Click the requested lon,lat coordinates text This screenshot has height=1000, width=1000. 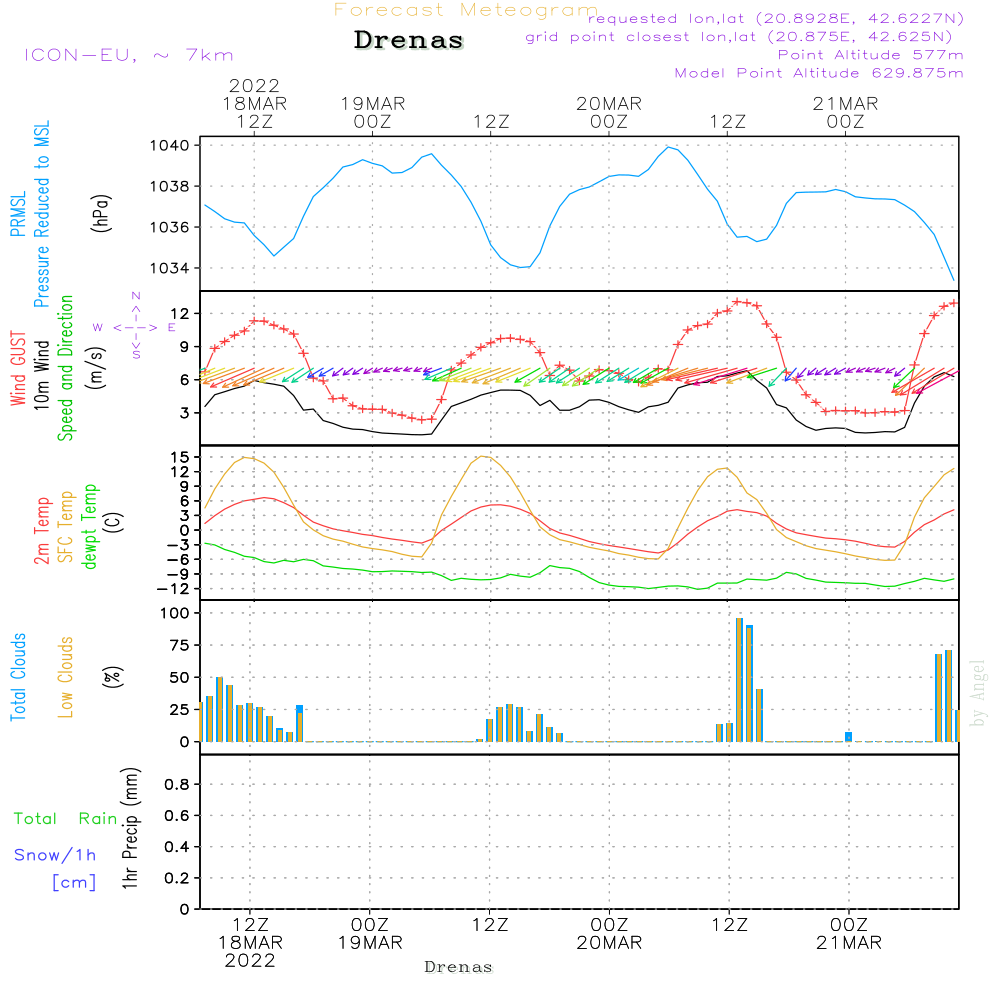pyautogui.click(x=776, y=19)
